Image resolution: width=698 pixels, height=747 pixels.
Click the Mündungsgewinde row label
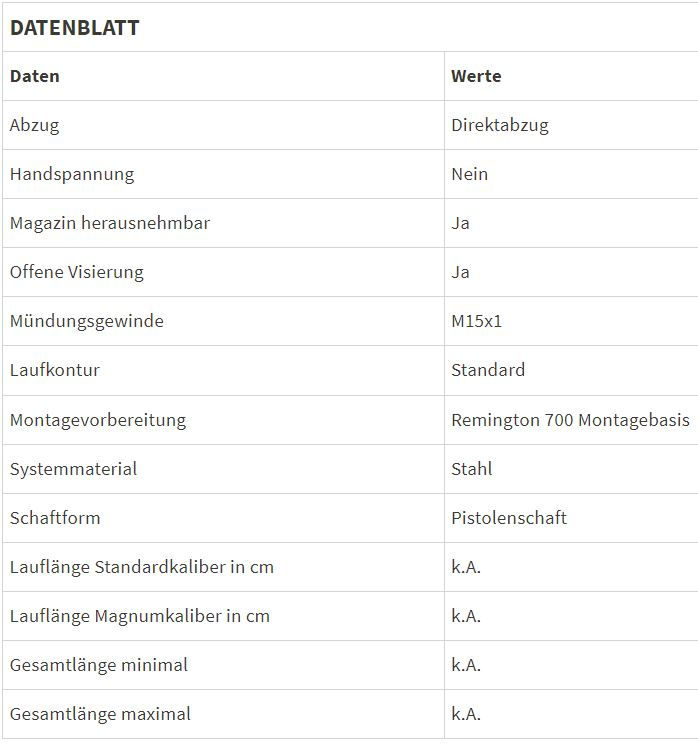(87, 321)
